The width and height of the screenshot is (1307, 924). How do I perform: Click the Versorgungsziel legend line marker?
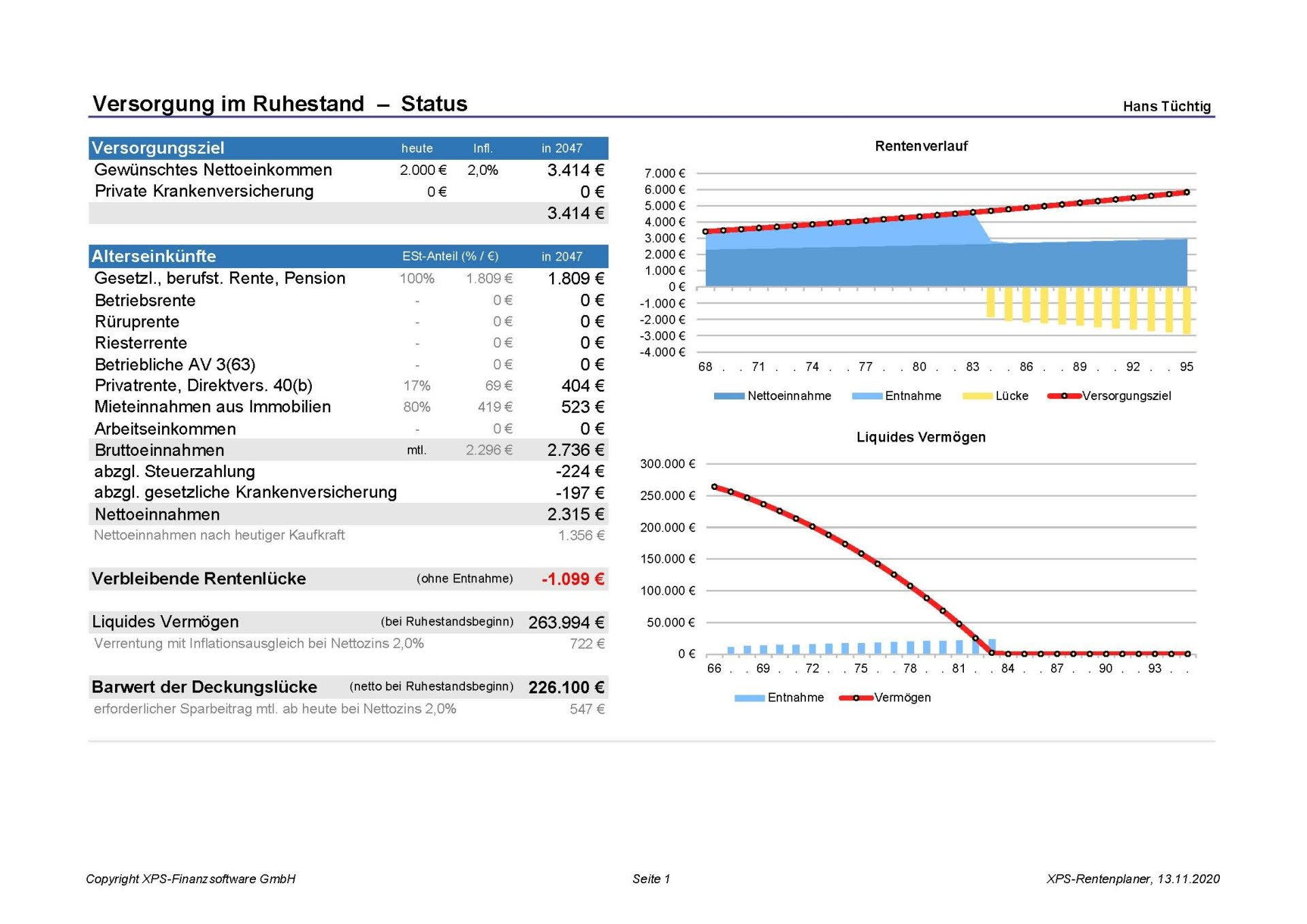pos(1063,396)
